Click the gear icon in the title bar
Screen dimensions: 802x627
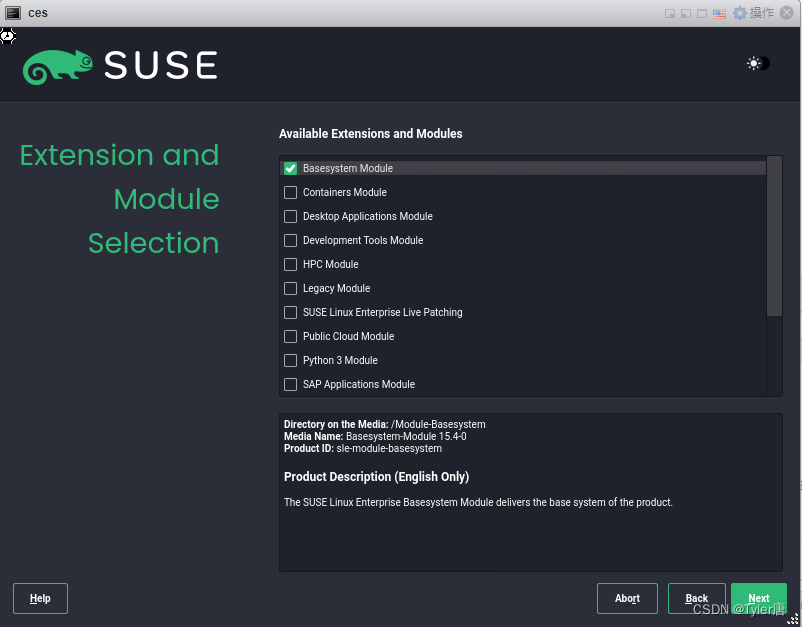[x=737, y=12]
